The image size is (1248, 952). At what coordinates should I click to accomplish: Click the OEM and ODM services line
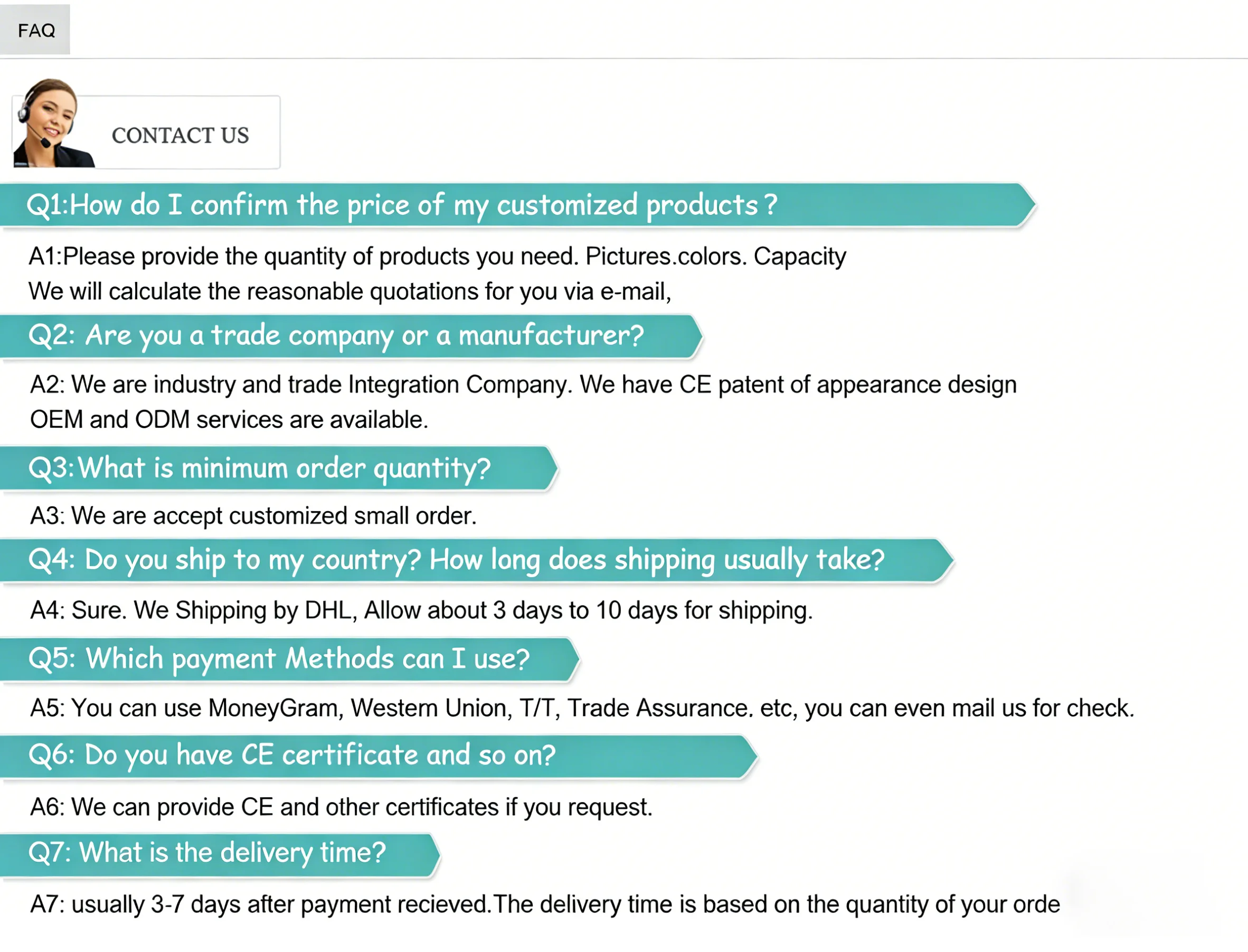click(230, 420)
